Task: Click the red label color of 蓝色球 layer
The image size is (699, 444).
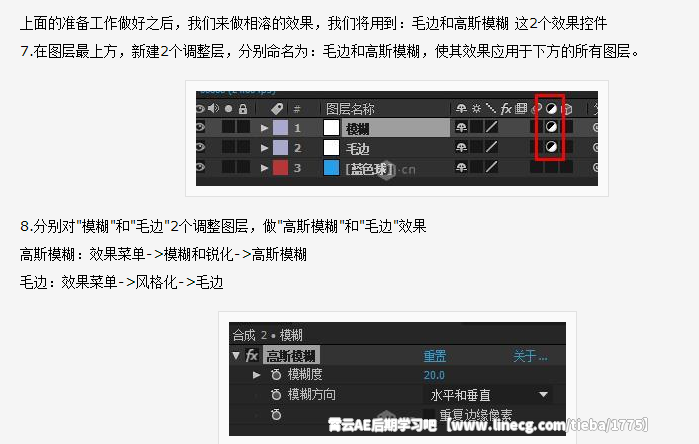Action: pos(280,168)
